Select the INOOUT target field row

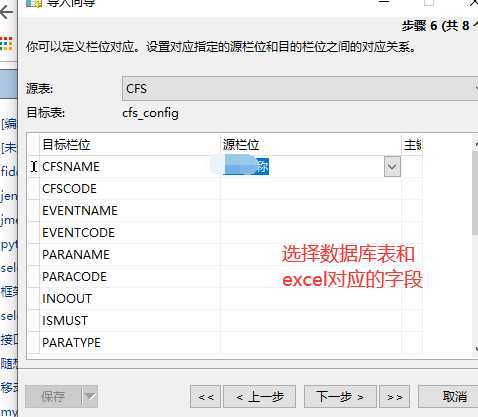pos(130,299)
